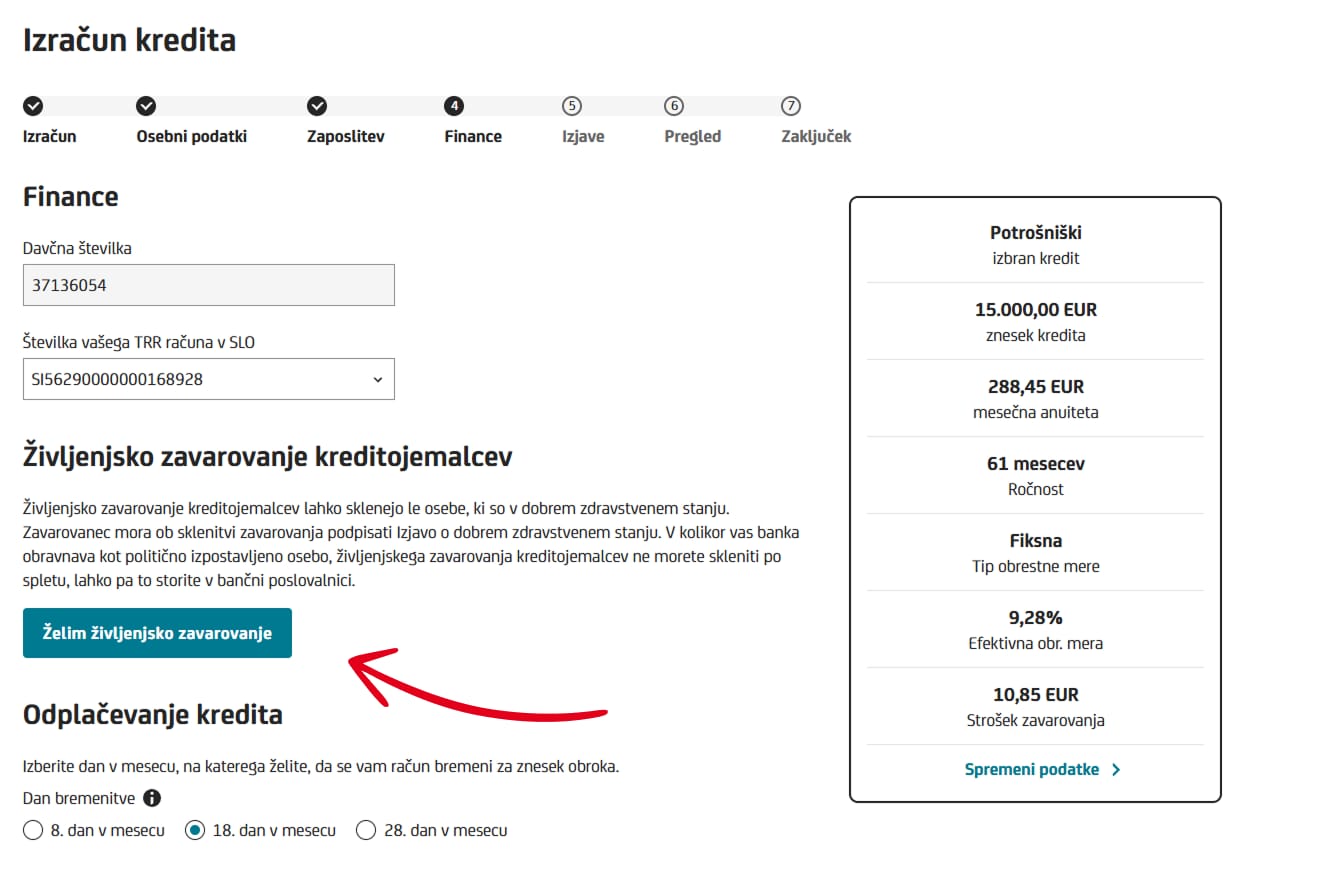Go to the Osebni podatki step label
This screenshot has width=1344, height=875.
click(x=191, y=136)
